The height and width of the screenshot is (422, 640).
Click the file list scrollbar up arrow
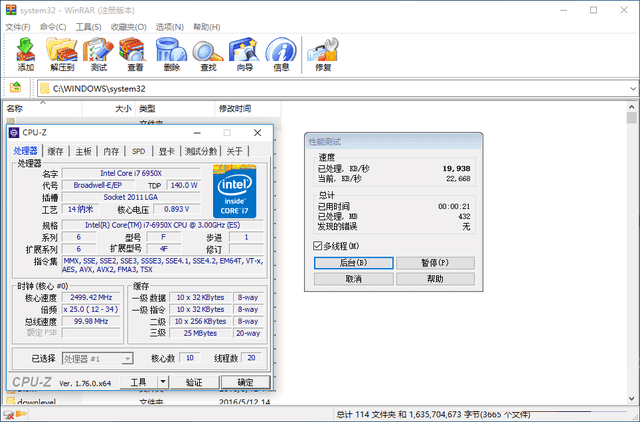click(x=632, y=107)
